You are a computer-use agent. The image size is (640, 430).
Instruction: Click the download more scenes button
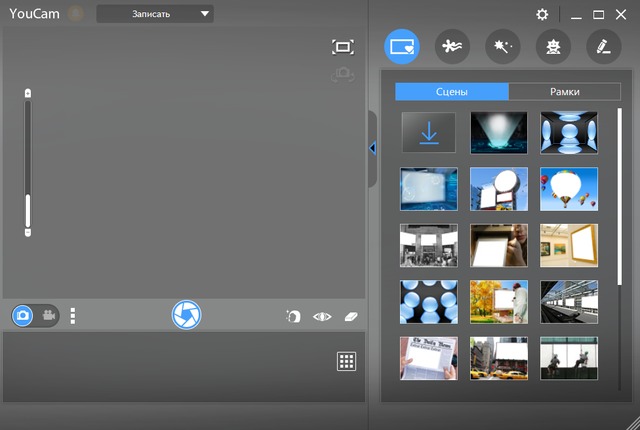click(429, 132)
